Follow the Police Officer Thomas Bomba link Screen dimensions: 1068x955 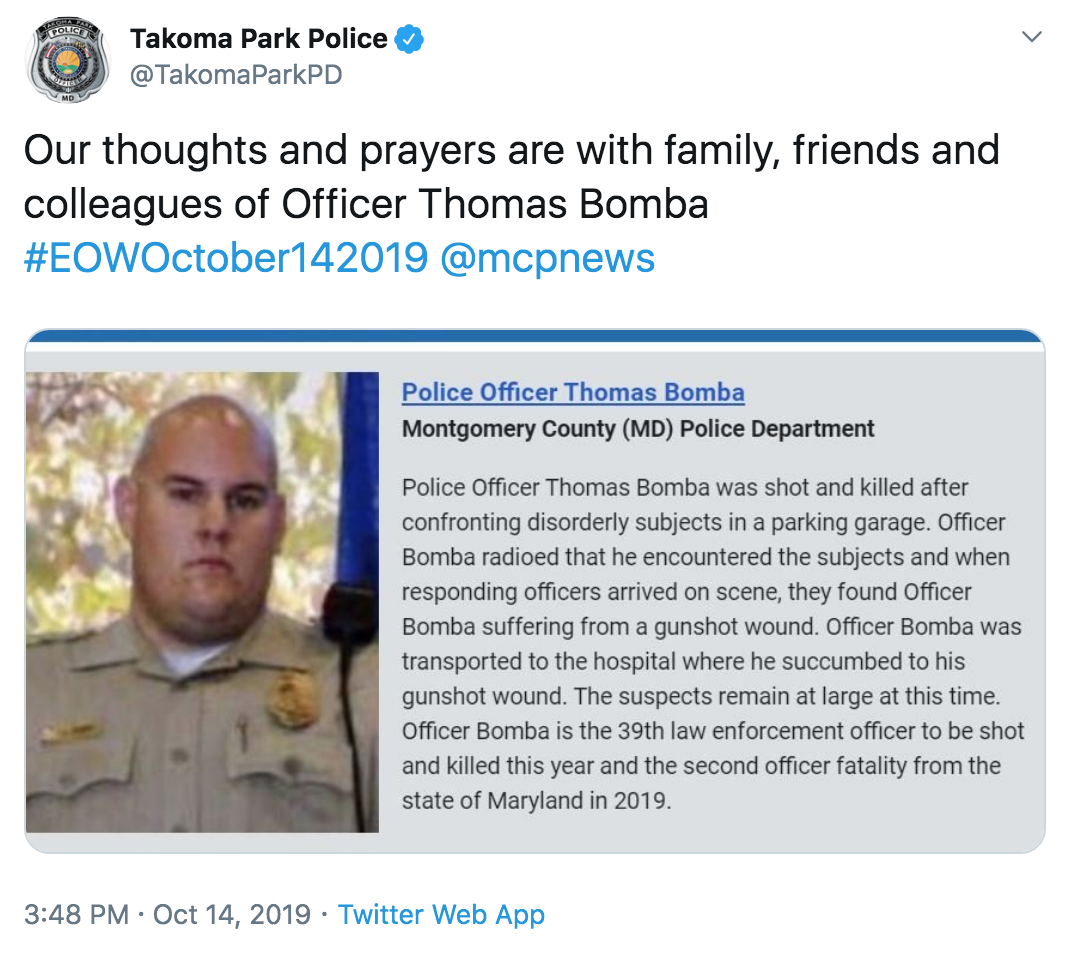point(573,392)
